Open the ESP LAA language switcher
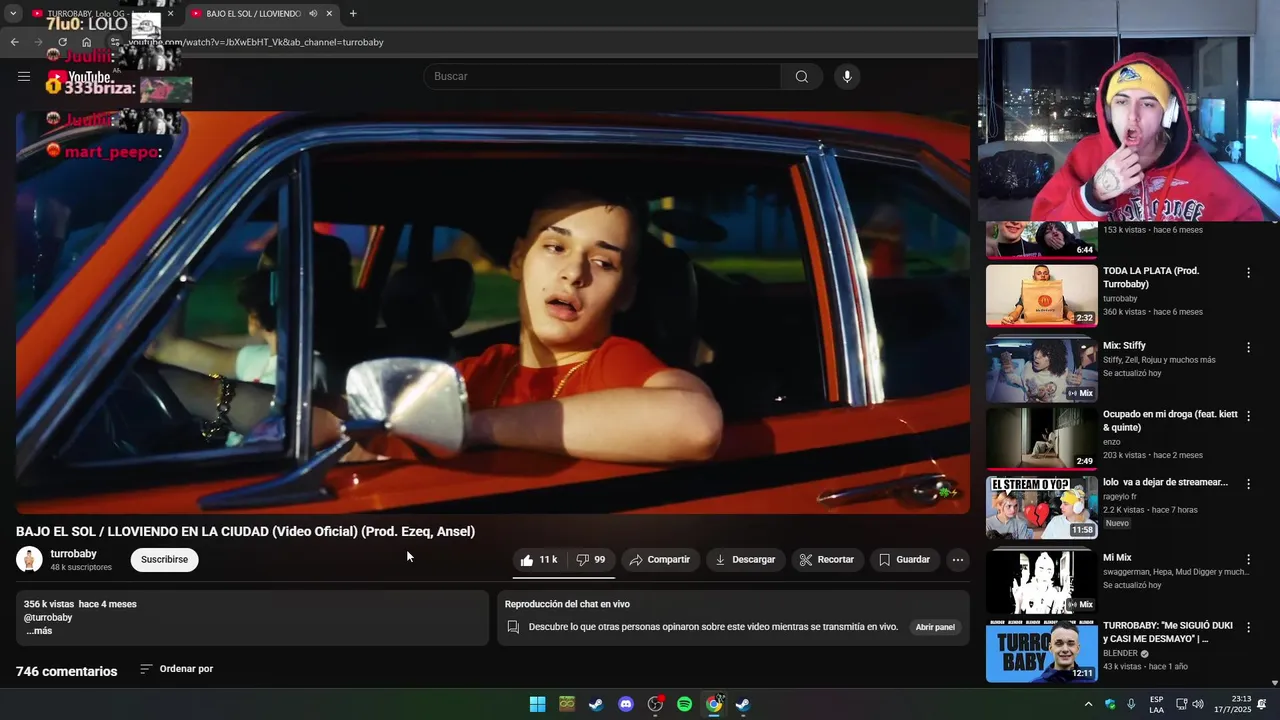 coord(1156,704)
